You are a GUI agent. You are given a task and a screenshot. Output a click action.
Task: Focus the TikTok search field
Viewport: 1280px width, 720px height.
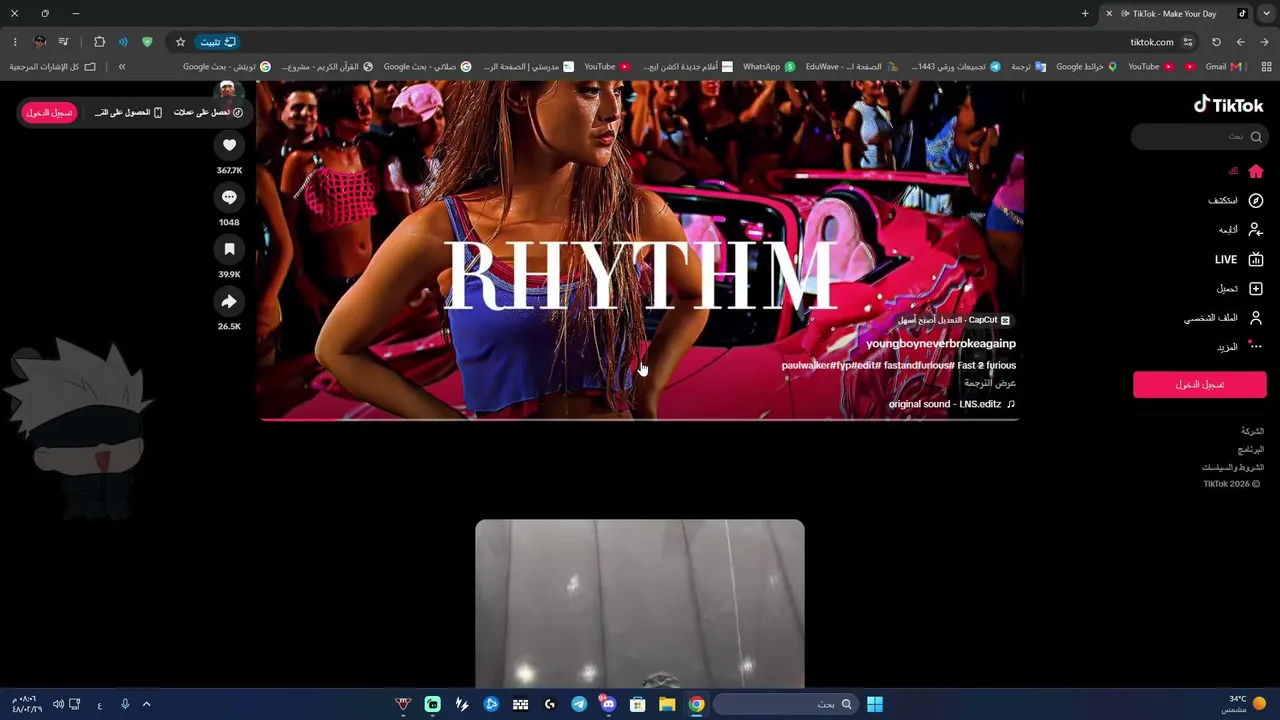tap(1199, 136)
